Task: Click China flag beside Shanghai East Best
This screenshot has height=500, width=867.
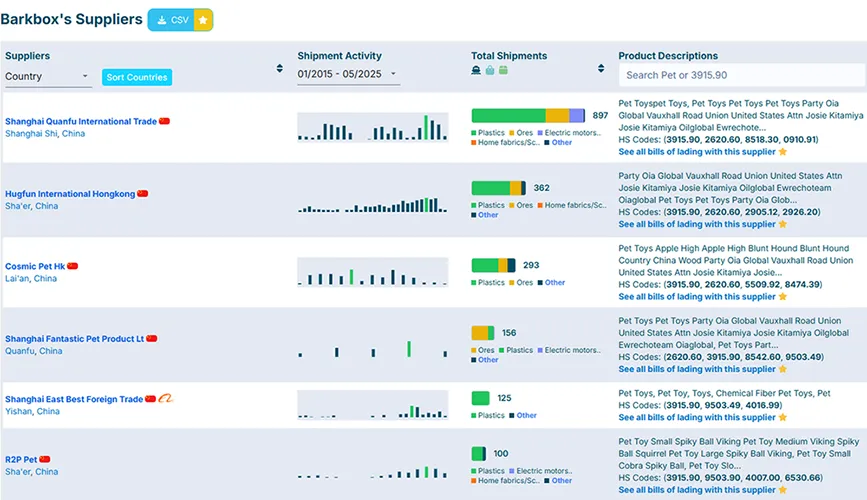Action: click(150, 399)
